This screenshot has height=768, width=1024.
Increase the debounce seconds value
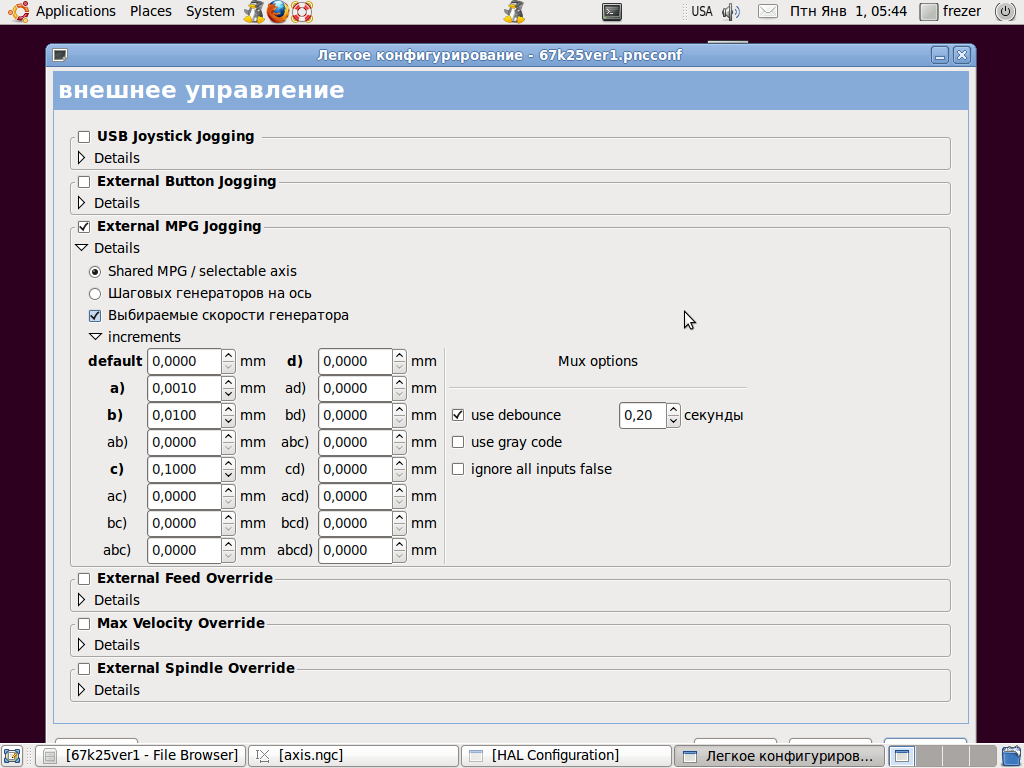673,409
